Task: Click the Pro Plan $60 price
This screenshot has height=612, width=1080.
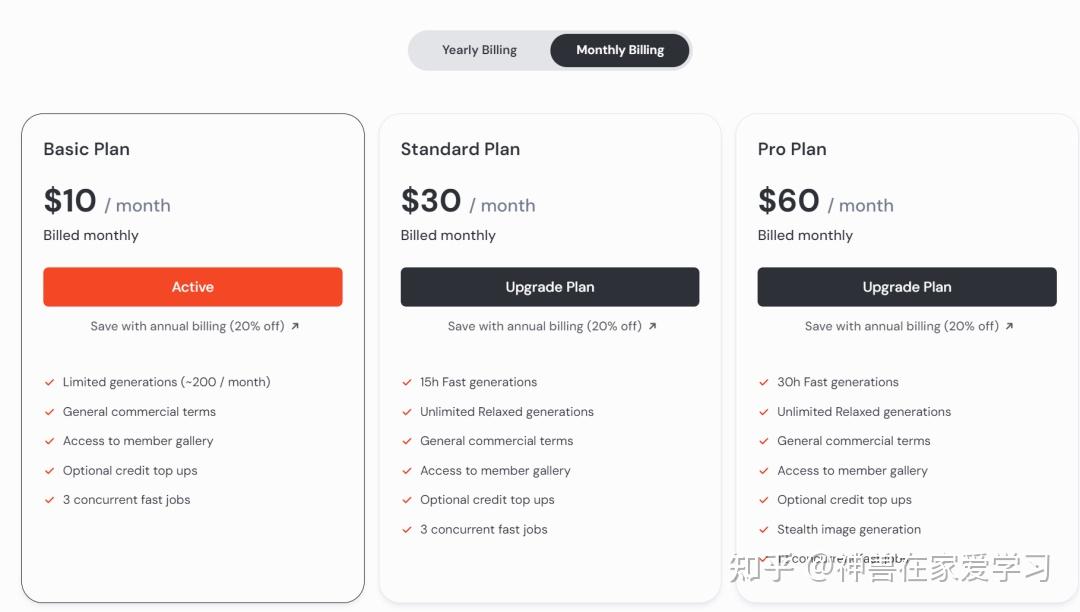Action: pyautogui.click(x=789, y=201)
